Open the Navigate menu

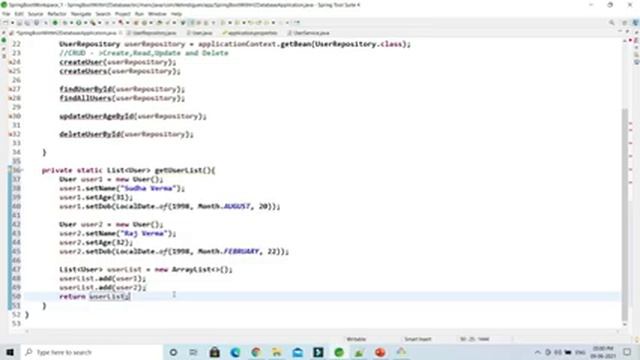pyautogui.click(x=81, y=14)
